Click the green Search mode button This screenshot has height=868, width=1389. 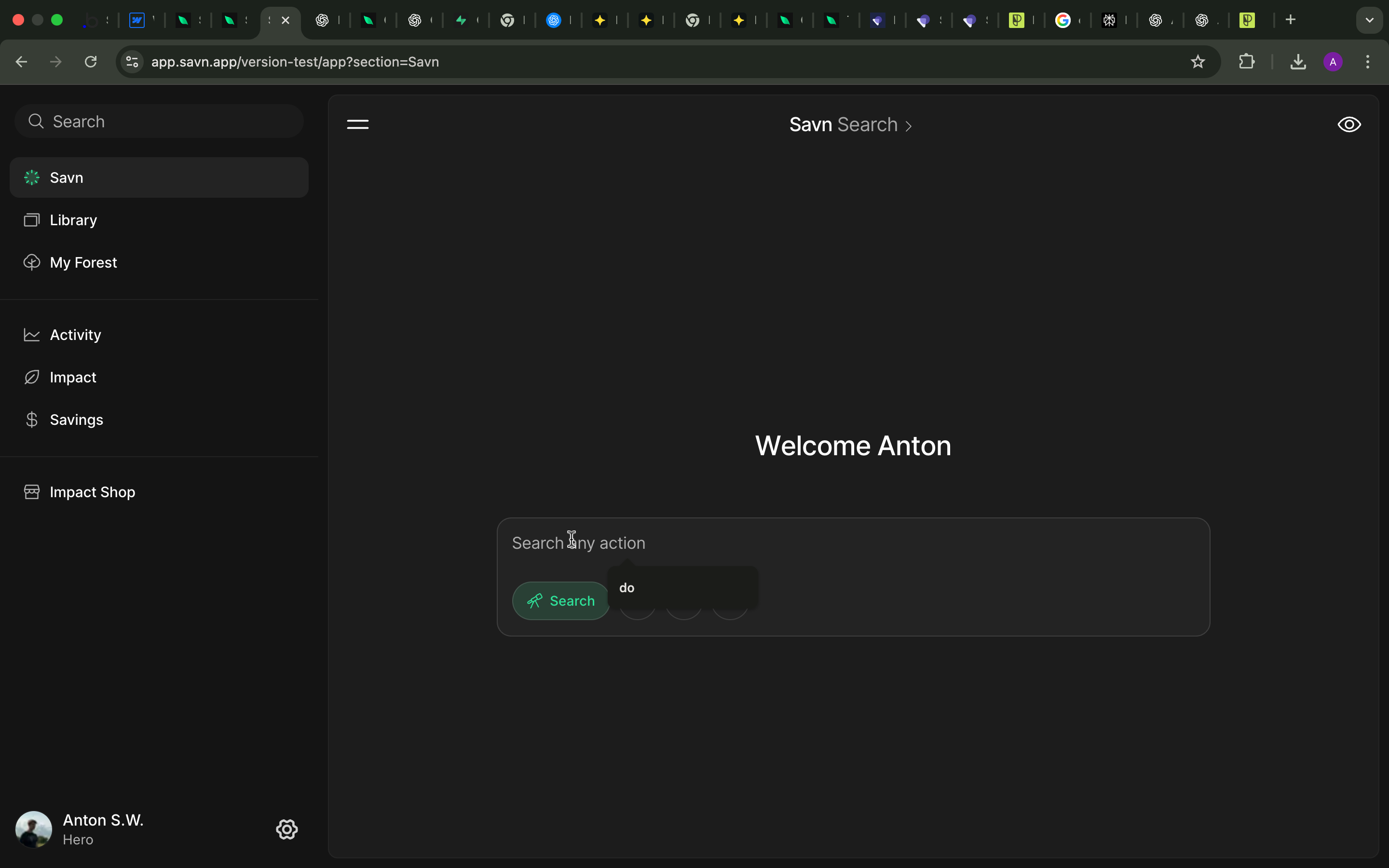click(x=561, y=600)
